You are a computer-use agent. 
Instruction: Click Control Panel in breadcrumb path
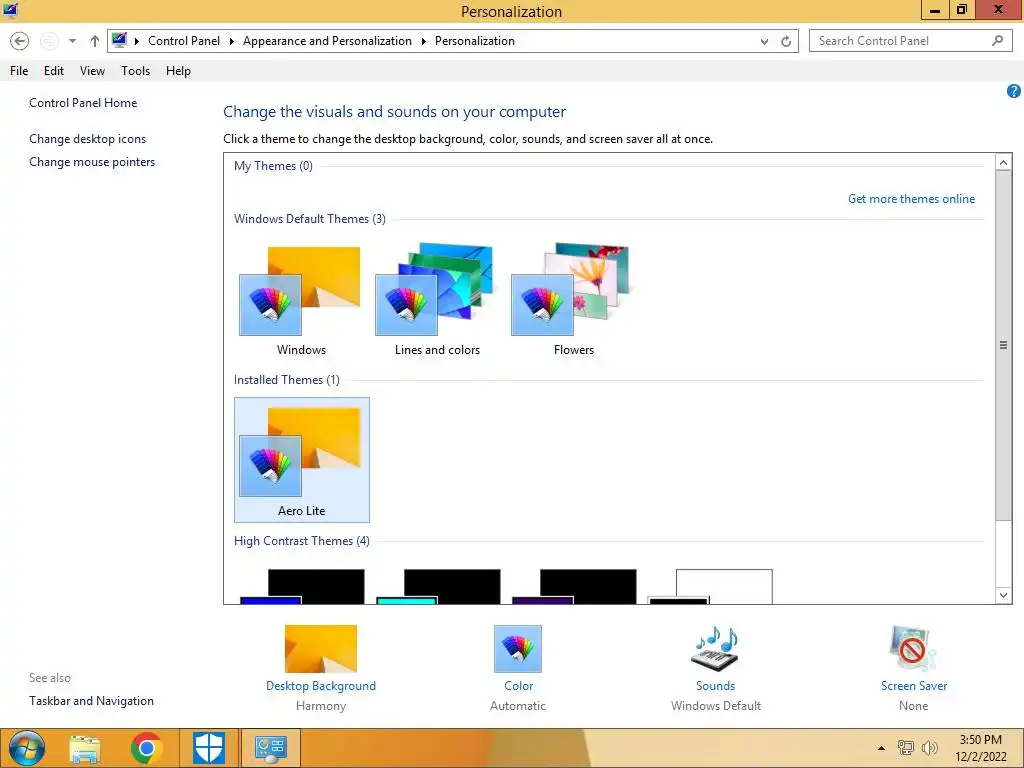184,40
